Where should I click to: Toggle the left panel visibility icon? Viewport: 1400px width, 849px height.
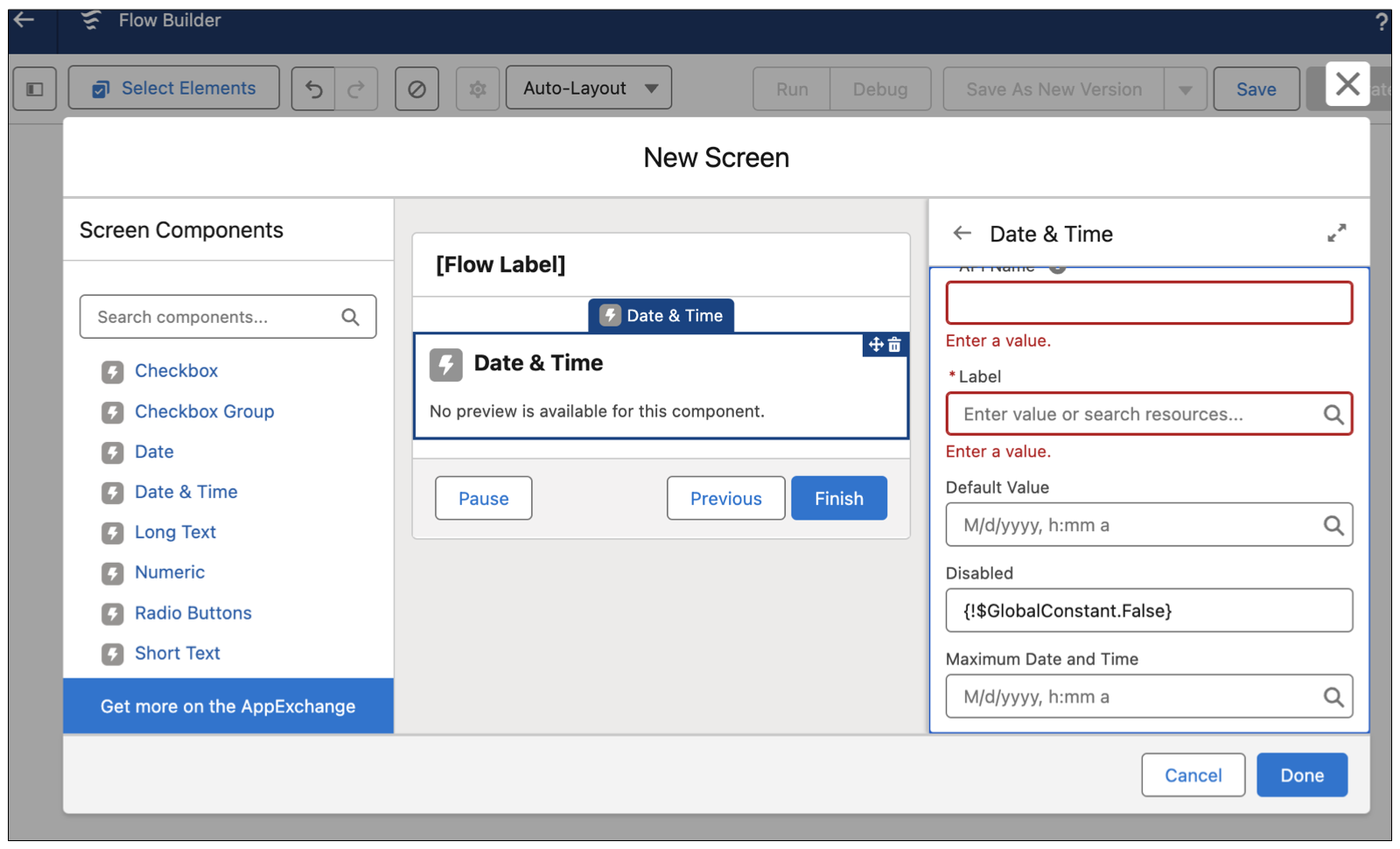[34, 88]
